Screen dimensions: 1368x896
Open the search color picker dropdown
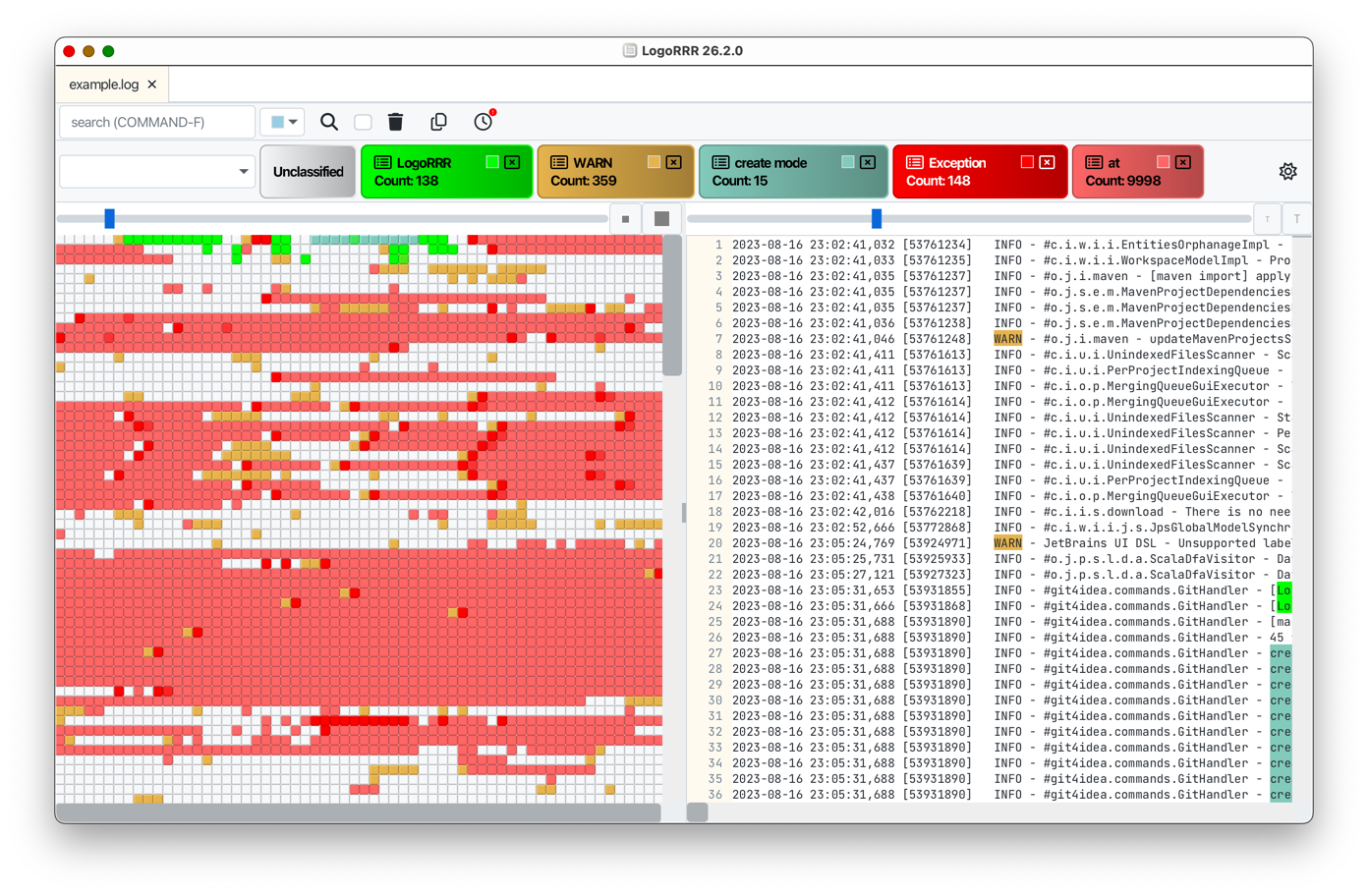283,122
